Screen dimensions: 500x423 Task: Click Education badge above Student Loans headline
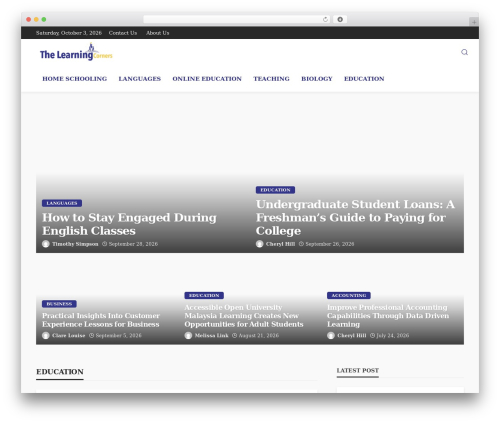pos(275,190)
